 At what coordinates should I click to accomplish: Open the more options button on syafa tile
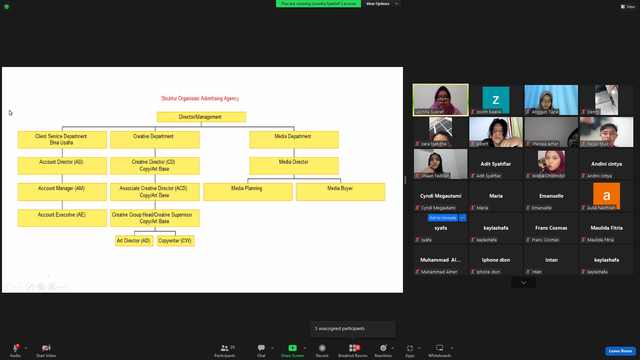click(462, 218)
